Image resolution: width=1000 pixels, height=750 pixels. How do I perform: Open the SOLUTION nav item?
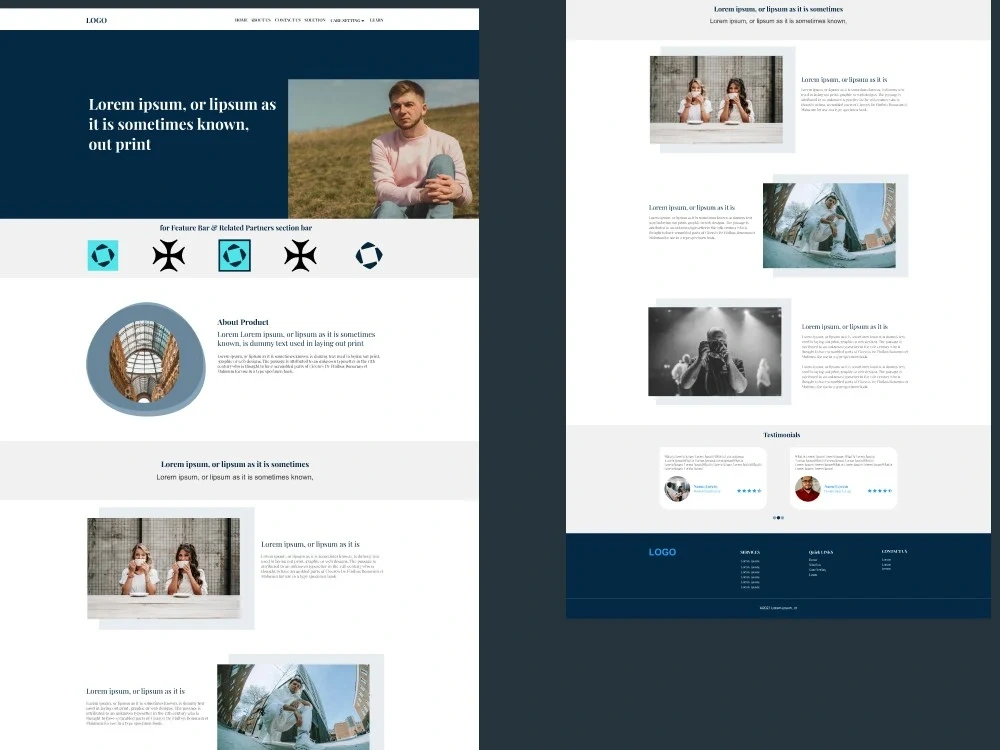(315, 20)
